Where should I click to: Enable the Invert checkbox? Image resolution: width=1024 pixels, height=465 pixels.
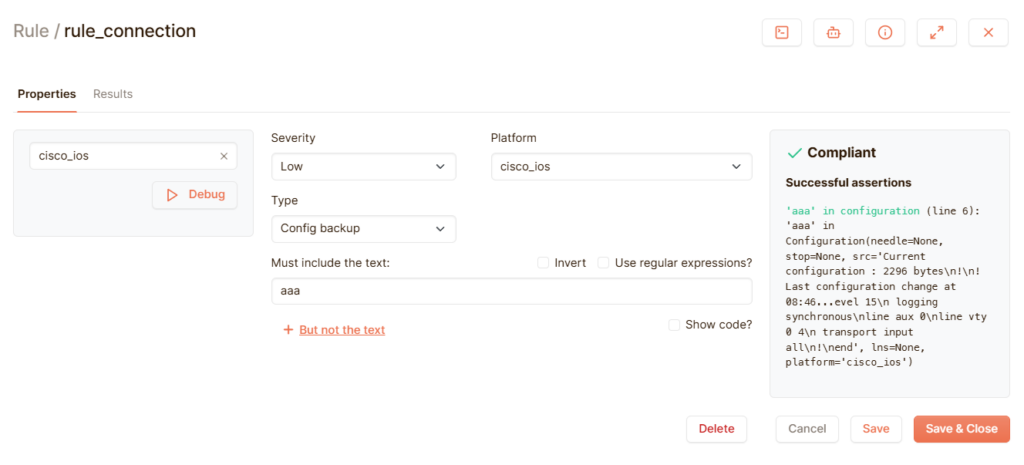tap(544, 263)
